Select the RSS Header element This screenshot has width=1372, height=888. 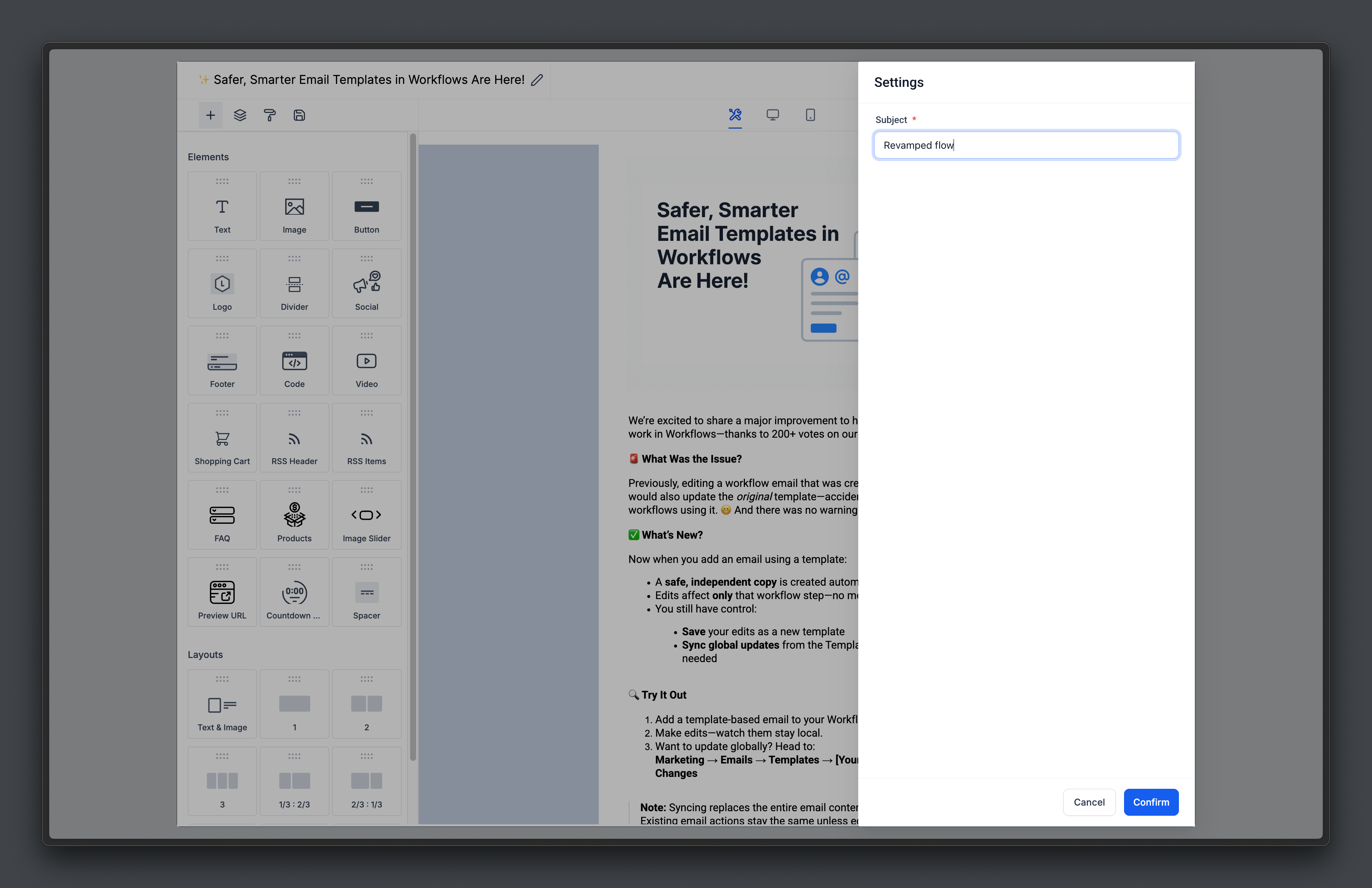(294, 438)
